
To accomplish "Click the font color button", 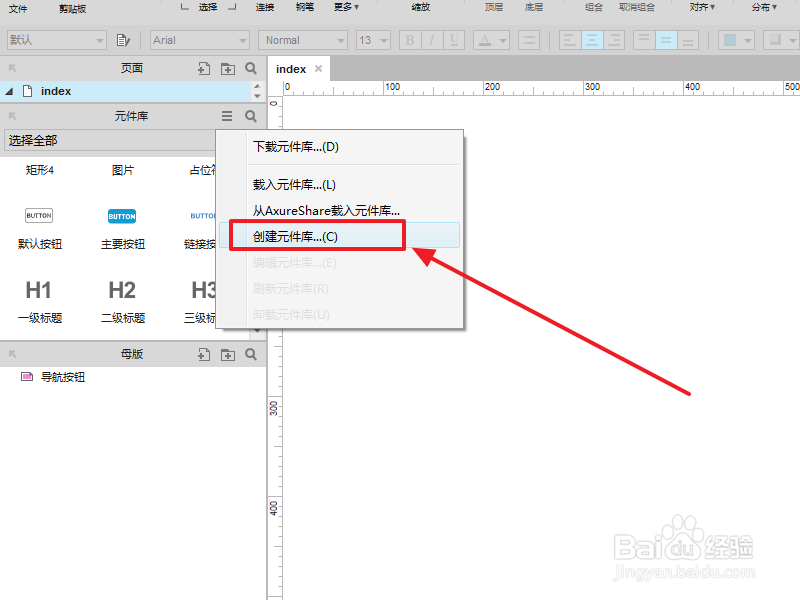I will click(x=485, y=40).
